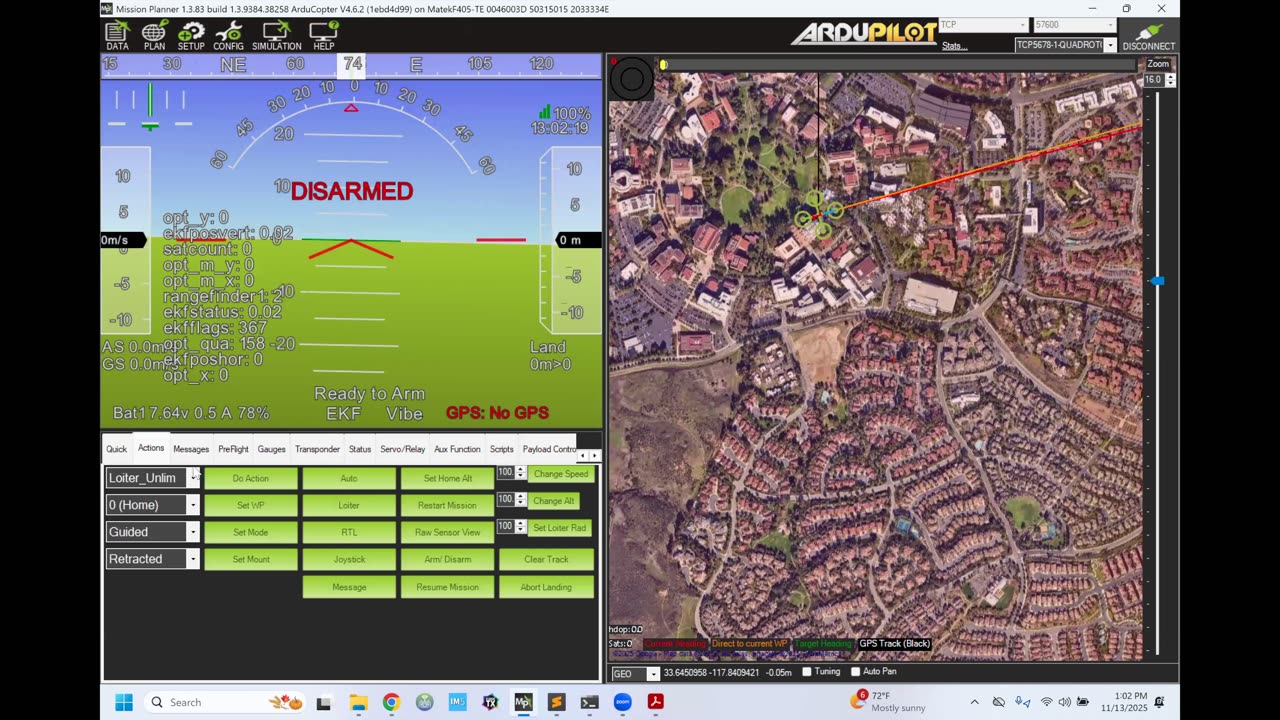Click the black circle map rotation control
The width and height of the screenshot is (1280, 720).
tap(632, 78)
